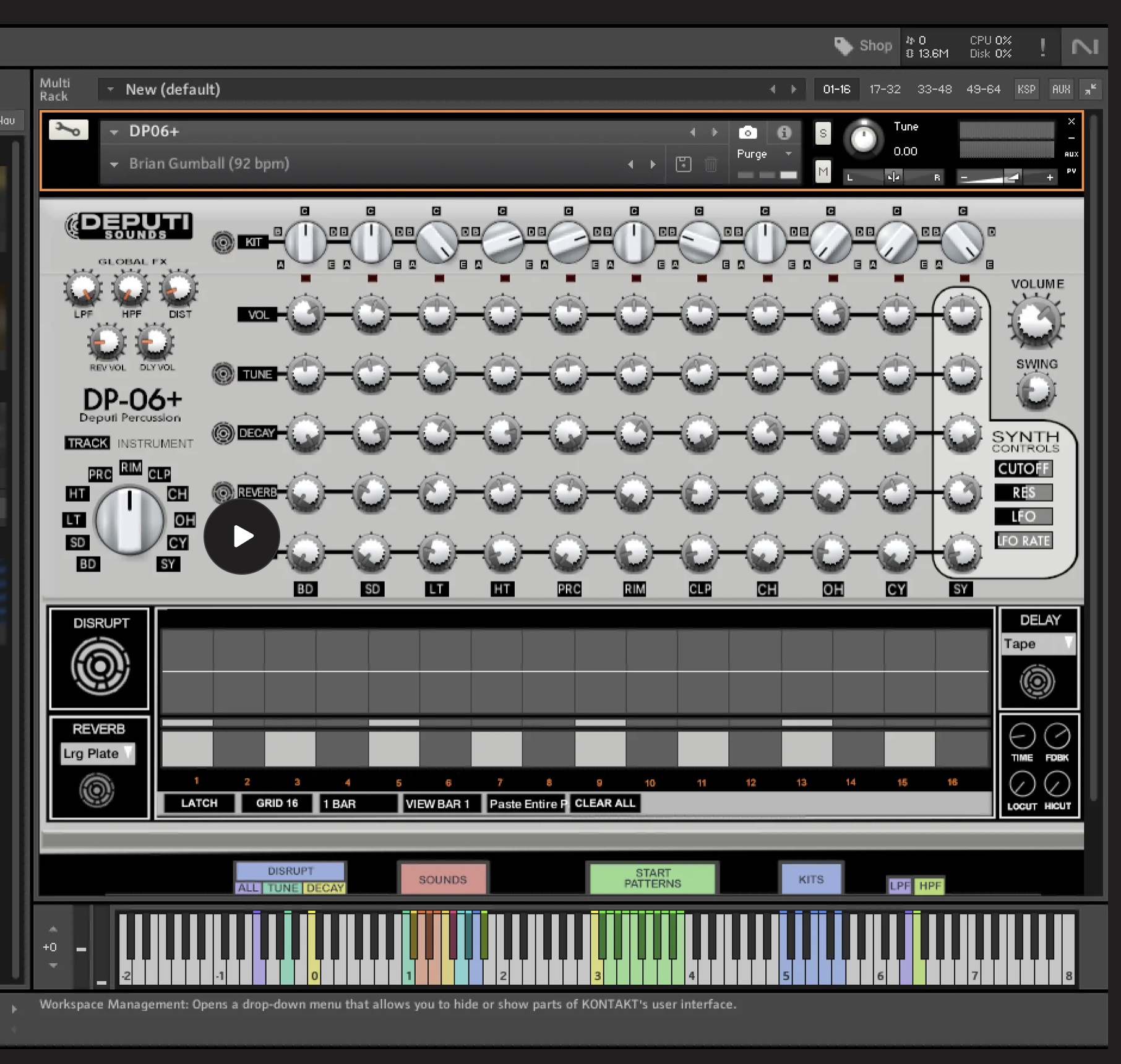The width and height of the screenshot is (1121, 1064).
Task: Click the warning exclamation mark icon
Action: [x=1042, y=46]
